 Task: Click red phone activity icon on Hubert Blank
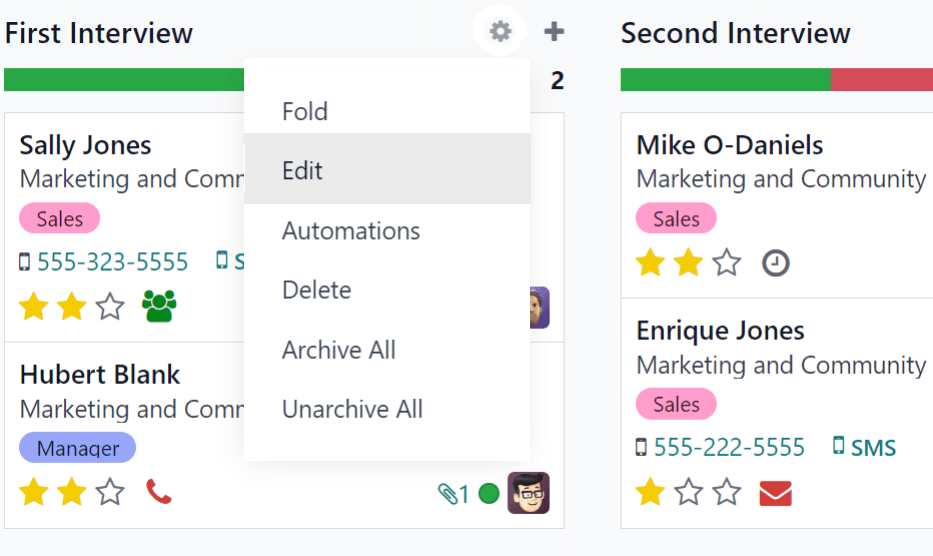[159, 491]
